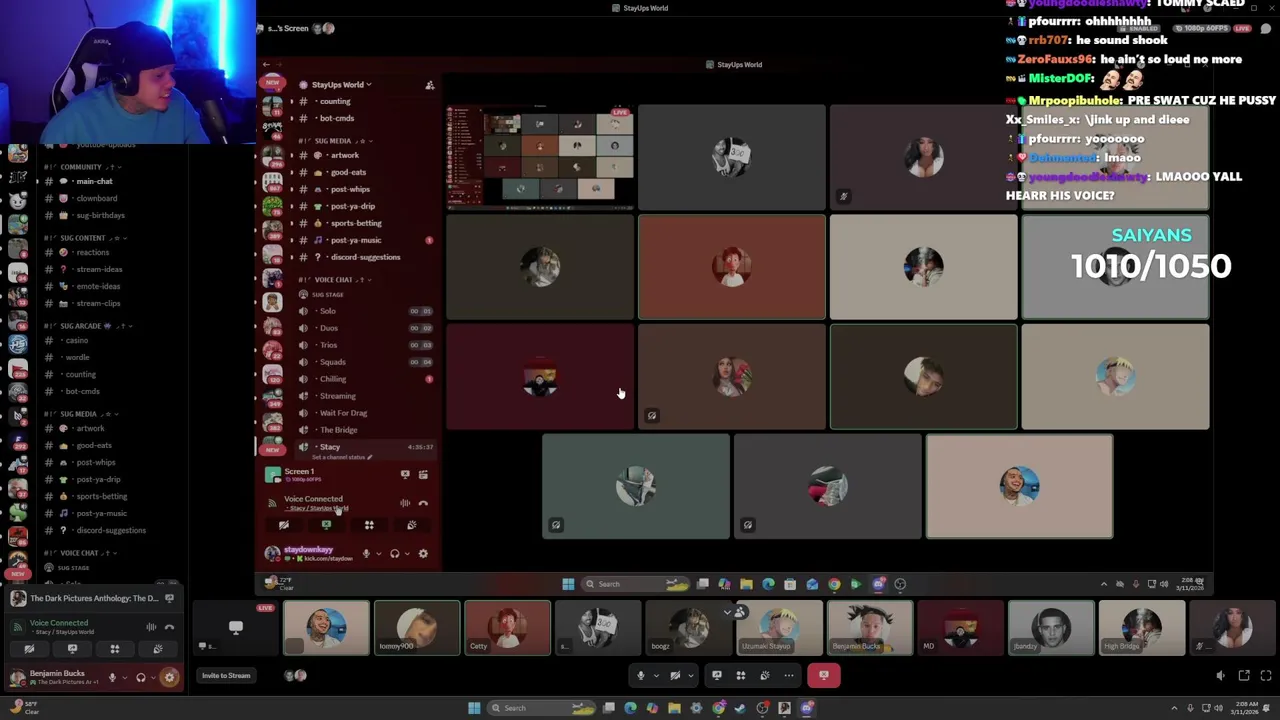Select Benjamin Bucks participant thumbnail
The image size is (1280, 720).
tap(869, 628)
